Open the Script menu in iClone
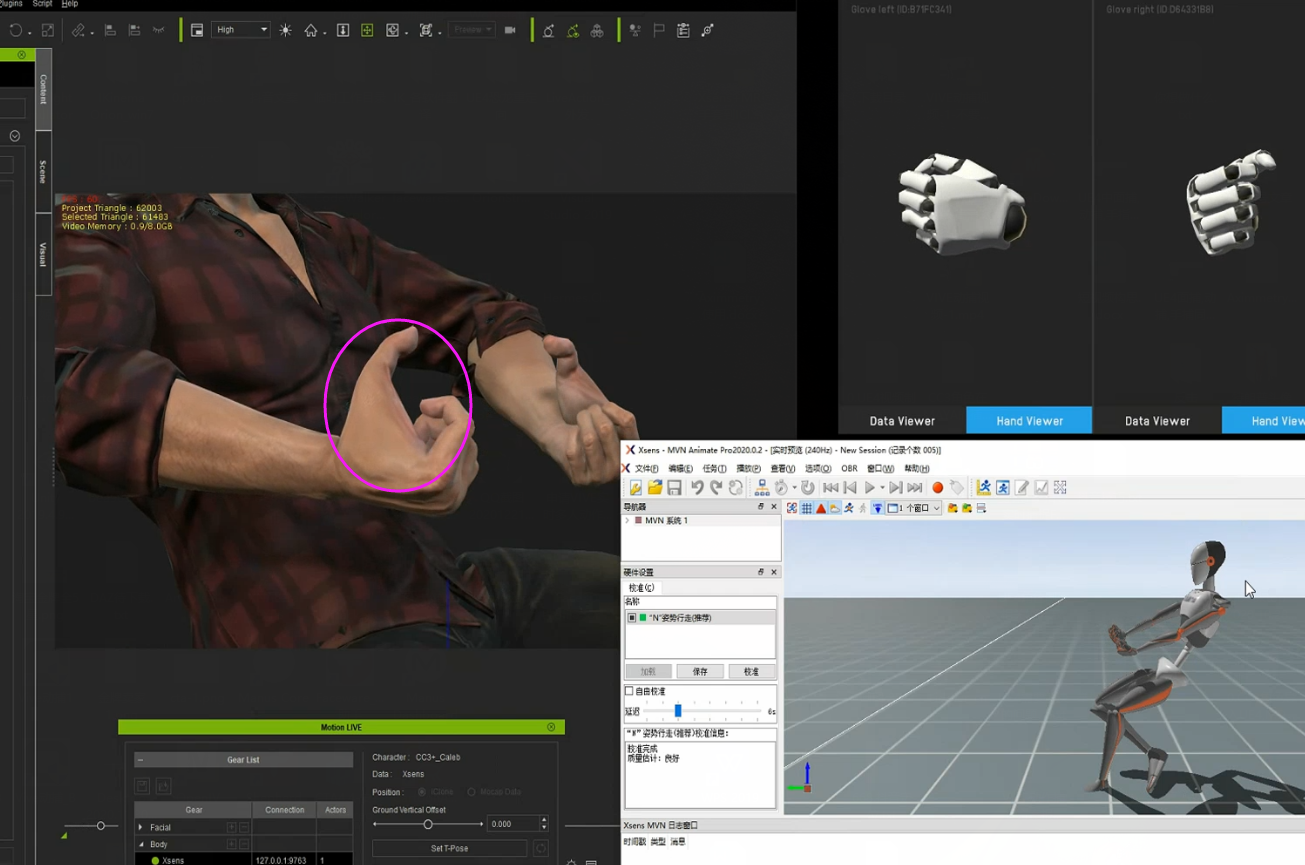The image size is (1305, 865). 42,4
